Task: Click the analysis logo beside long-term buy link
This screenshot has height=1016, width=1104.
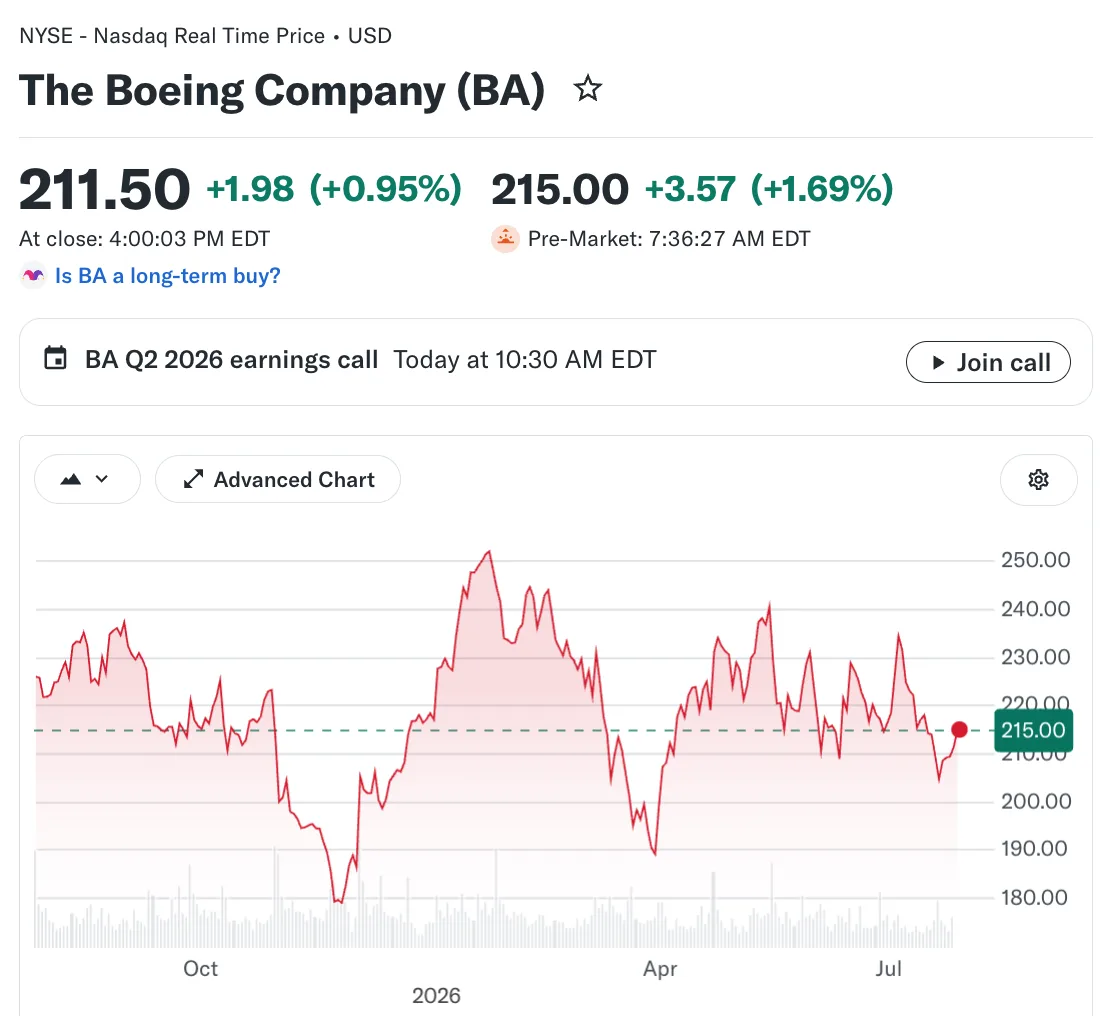Action: click(x=32, y=275)
